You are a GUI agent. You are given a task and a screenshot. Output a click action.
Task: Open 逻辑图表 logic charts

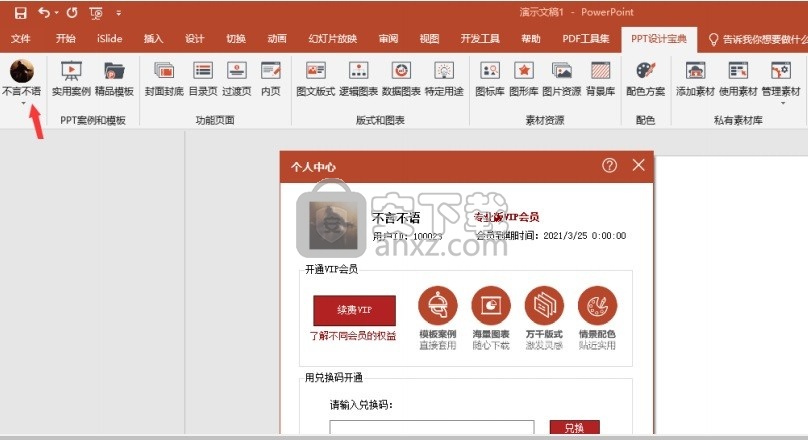pyautogui.click(x=359, y=79)
